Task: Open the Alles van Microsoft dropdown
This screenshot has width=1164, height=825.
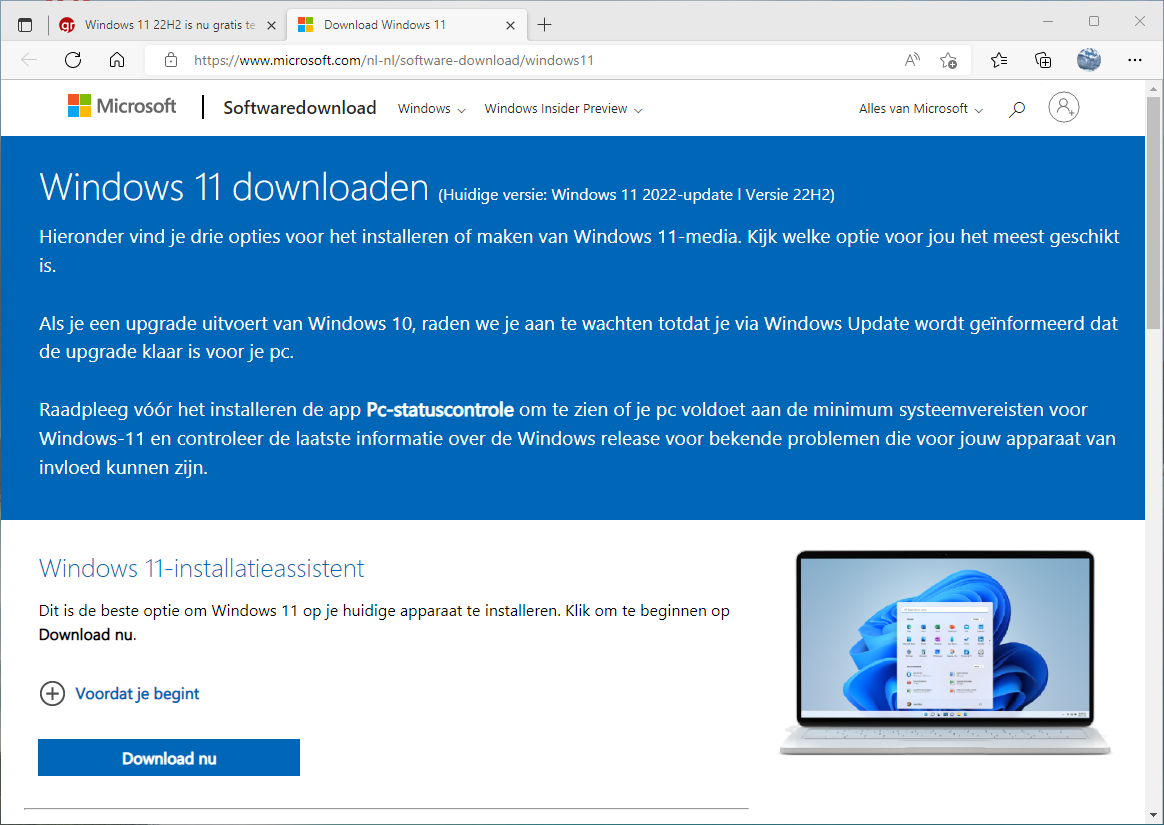Action: (x=920, y=109)
